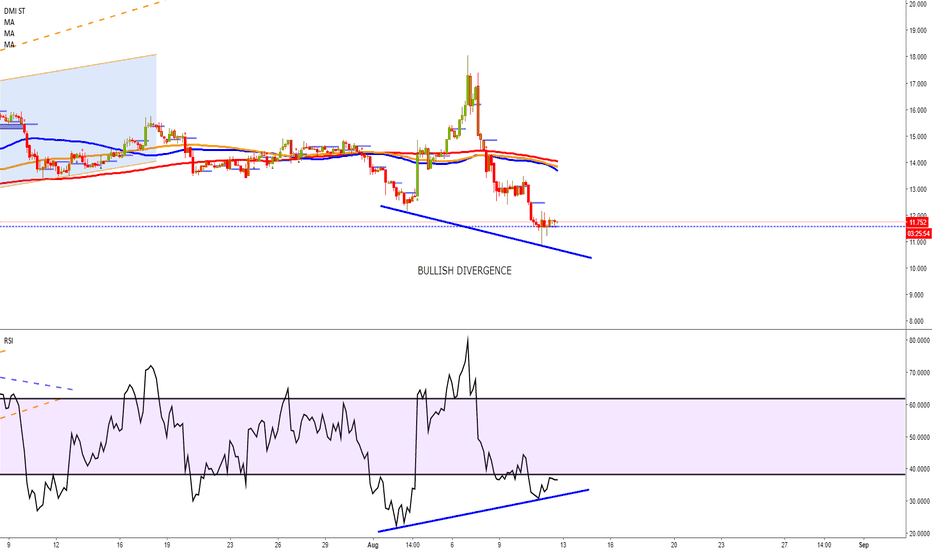
Task: Click the 50.0000 RSI scale label
Action: pyautogui.click(x=919, y=437)
